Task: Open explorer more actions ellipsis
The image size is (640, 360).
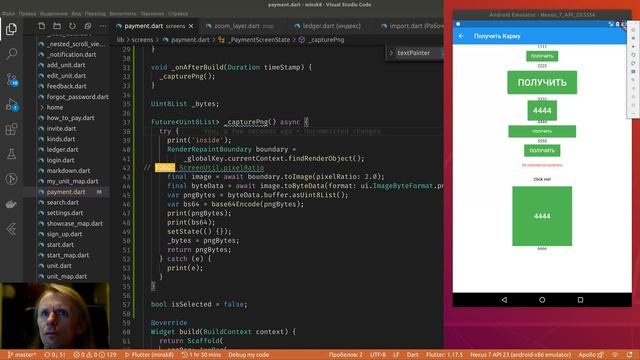Action: tap(103, 26)
